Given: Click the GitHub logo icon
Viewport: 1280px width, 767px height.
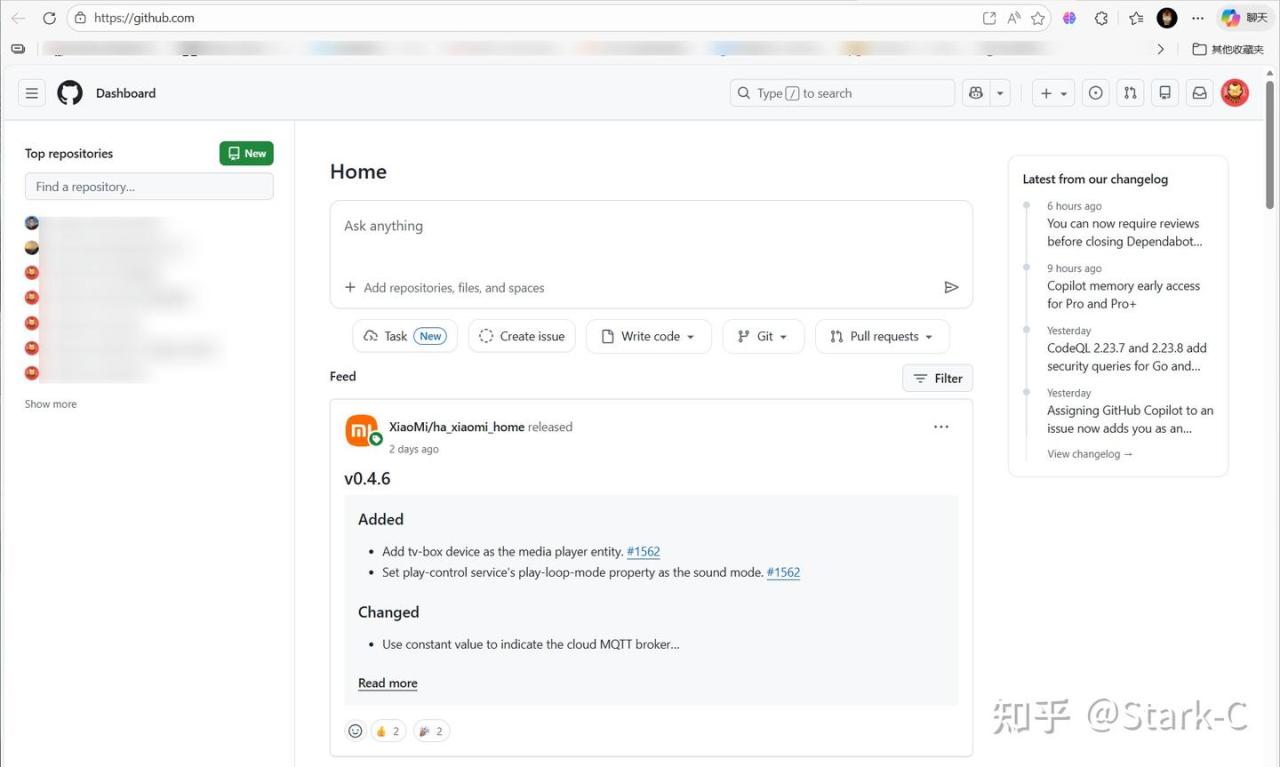Looking at the screenshot, I should tap(70, 93).
